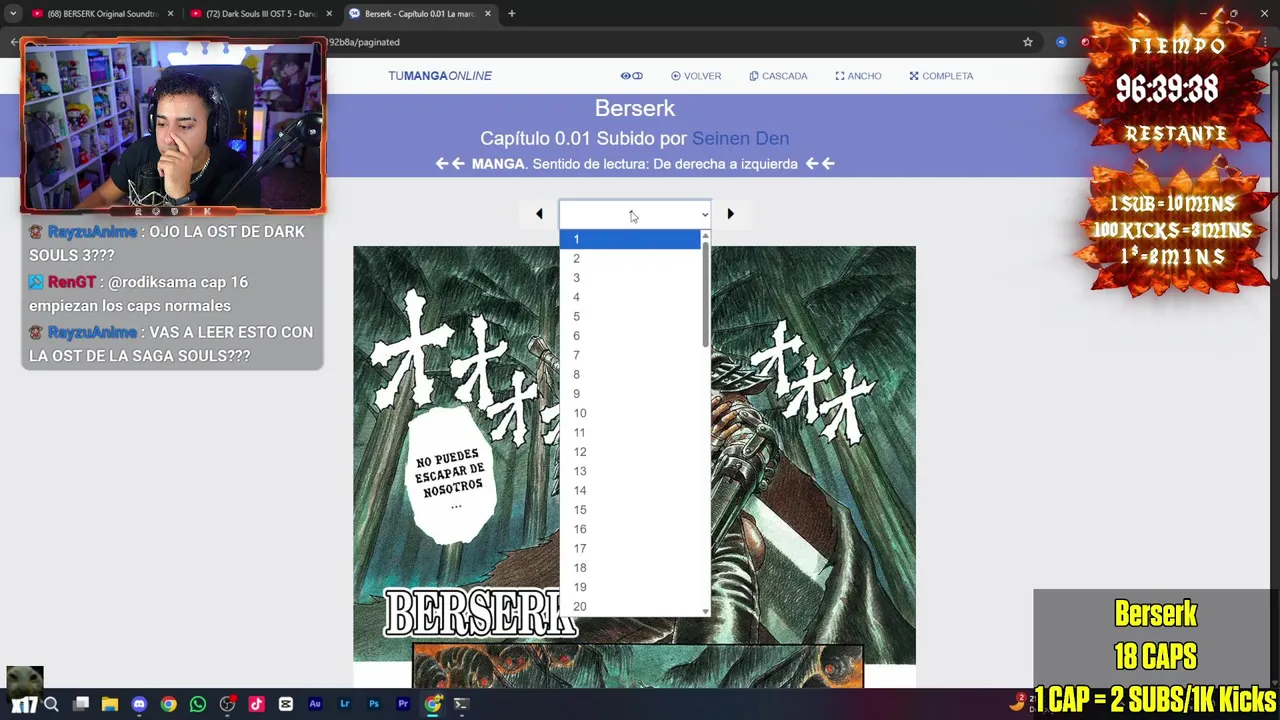Jump to page 15 option
The width and height of the screenshot is (1280, 720).
[x=630, y=510]
